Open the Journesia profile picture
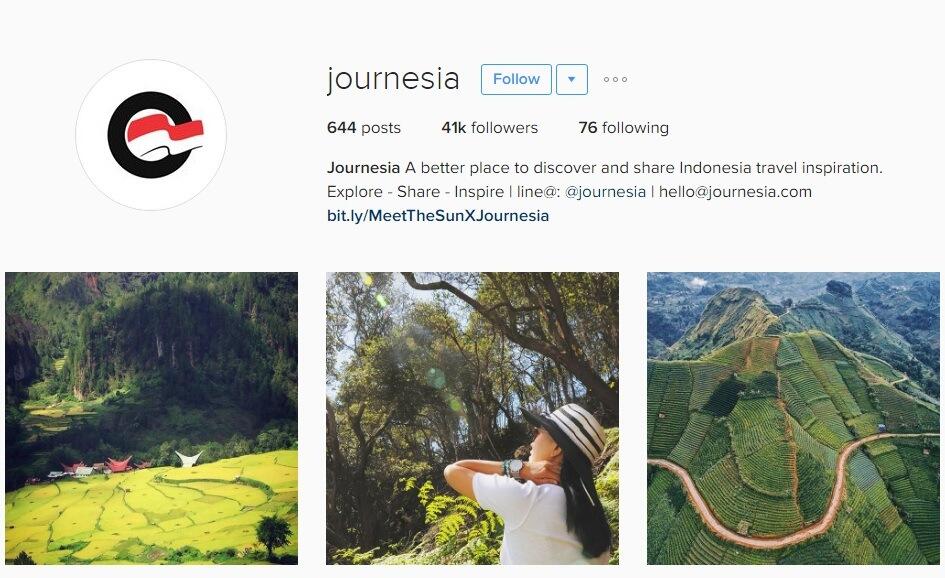The width and height of the screenshot is (945, 578). click(151, 135)
